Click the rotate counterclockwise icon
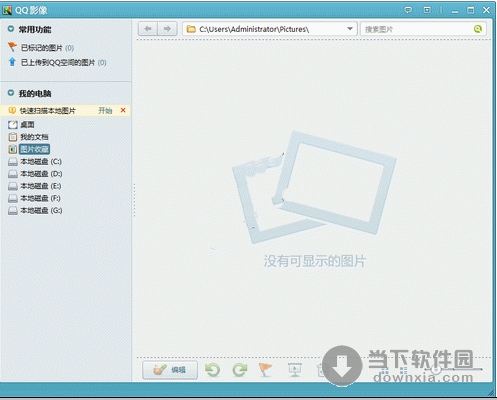 pos(213,370)
